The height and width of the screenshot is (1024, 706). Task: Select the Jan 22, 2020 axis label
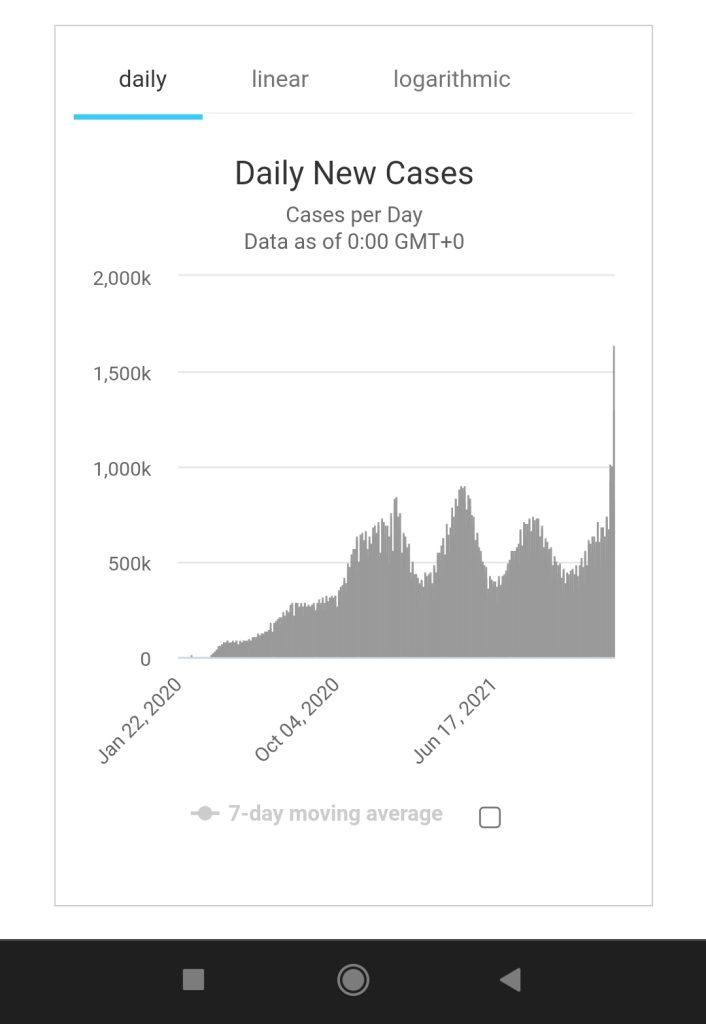pyautogui.click(x=140, y=721)
